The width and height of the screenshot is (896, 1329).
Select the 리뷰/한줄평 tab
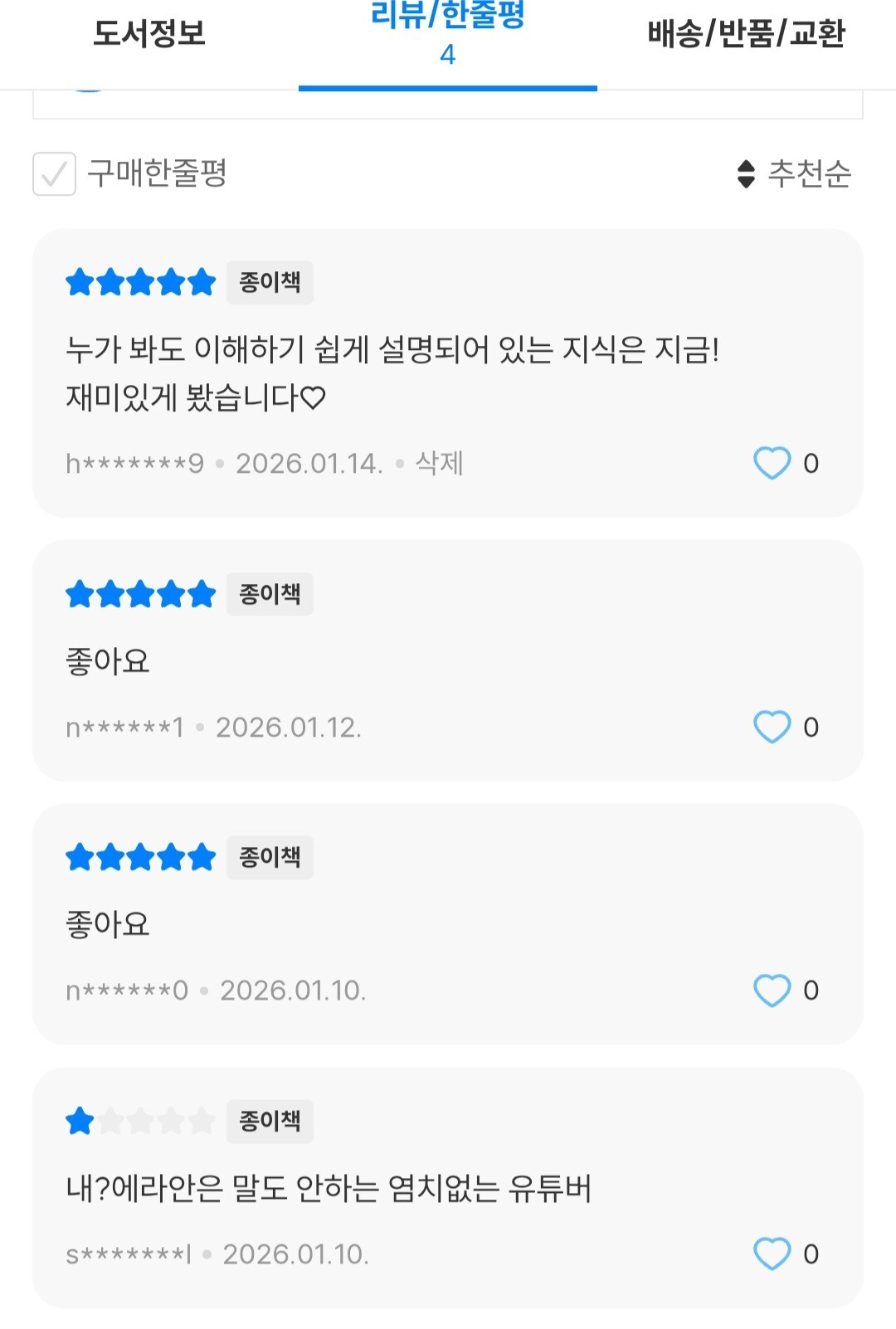448,33
